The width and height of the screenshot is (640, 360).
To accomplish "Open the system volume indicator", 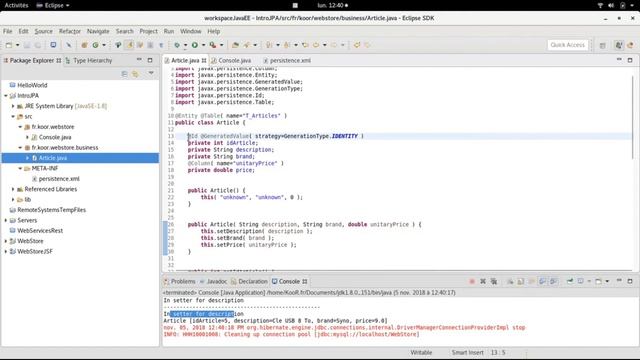I will click(611, 5).
